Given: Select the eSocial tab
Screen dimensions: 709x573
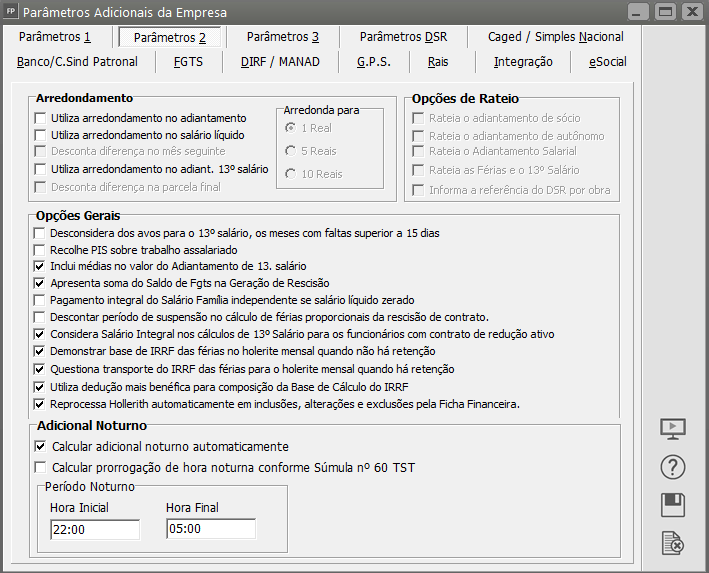Looking at the screenshot, I should click(x=607, y=62).
